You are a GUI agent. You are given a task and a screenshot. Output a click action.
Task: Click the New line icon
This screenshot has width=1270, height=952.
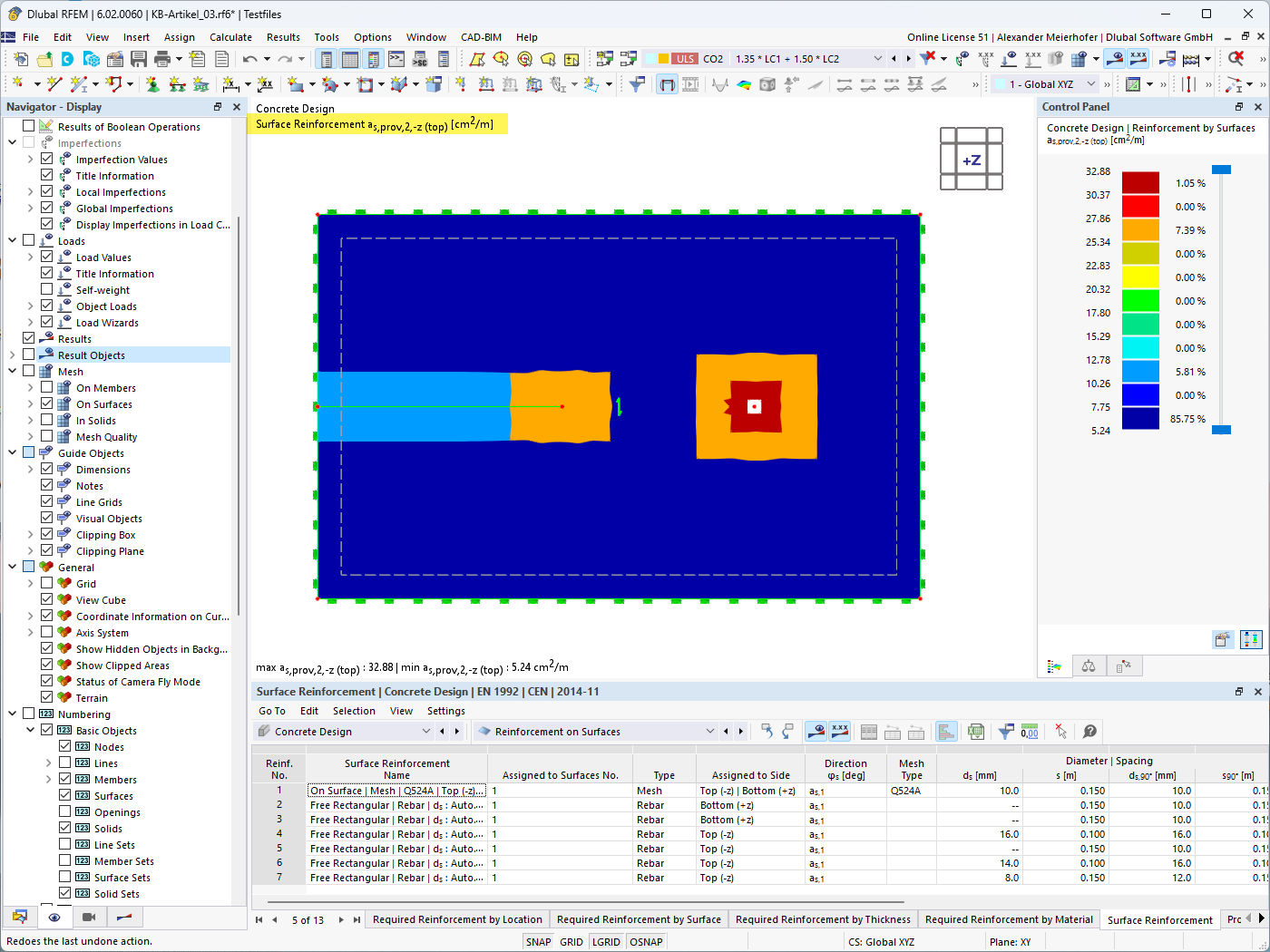point(54,84)
